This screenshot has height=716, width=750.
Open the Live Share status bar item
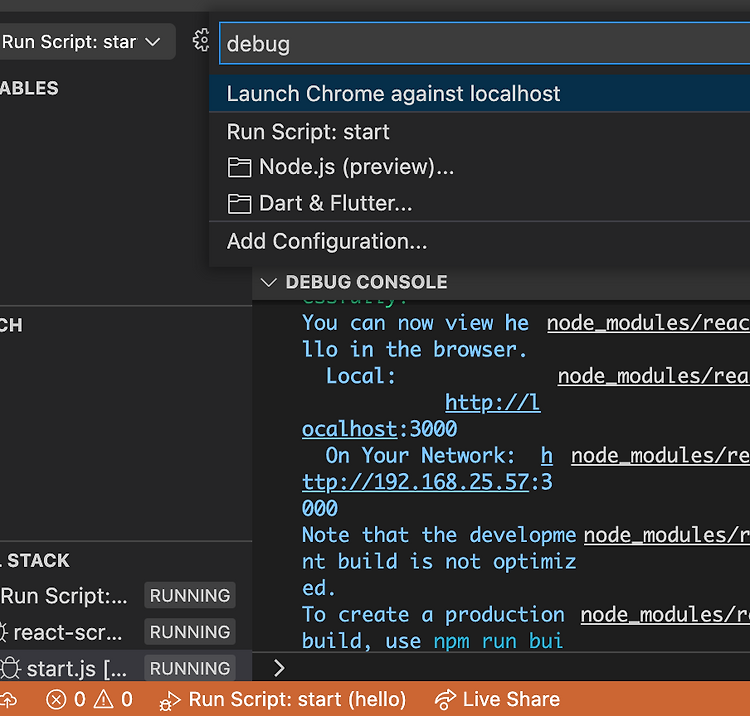click(x=498, y=699)
